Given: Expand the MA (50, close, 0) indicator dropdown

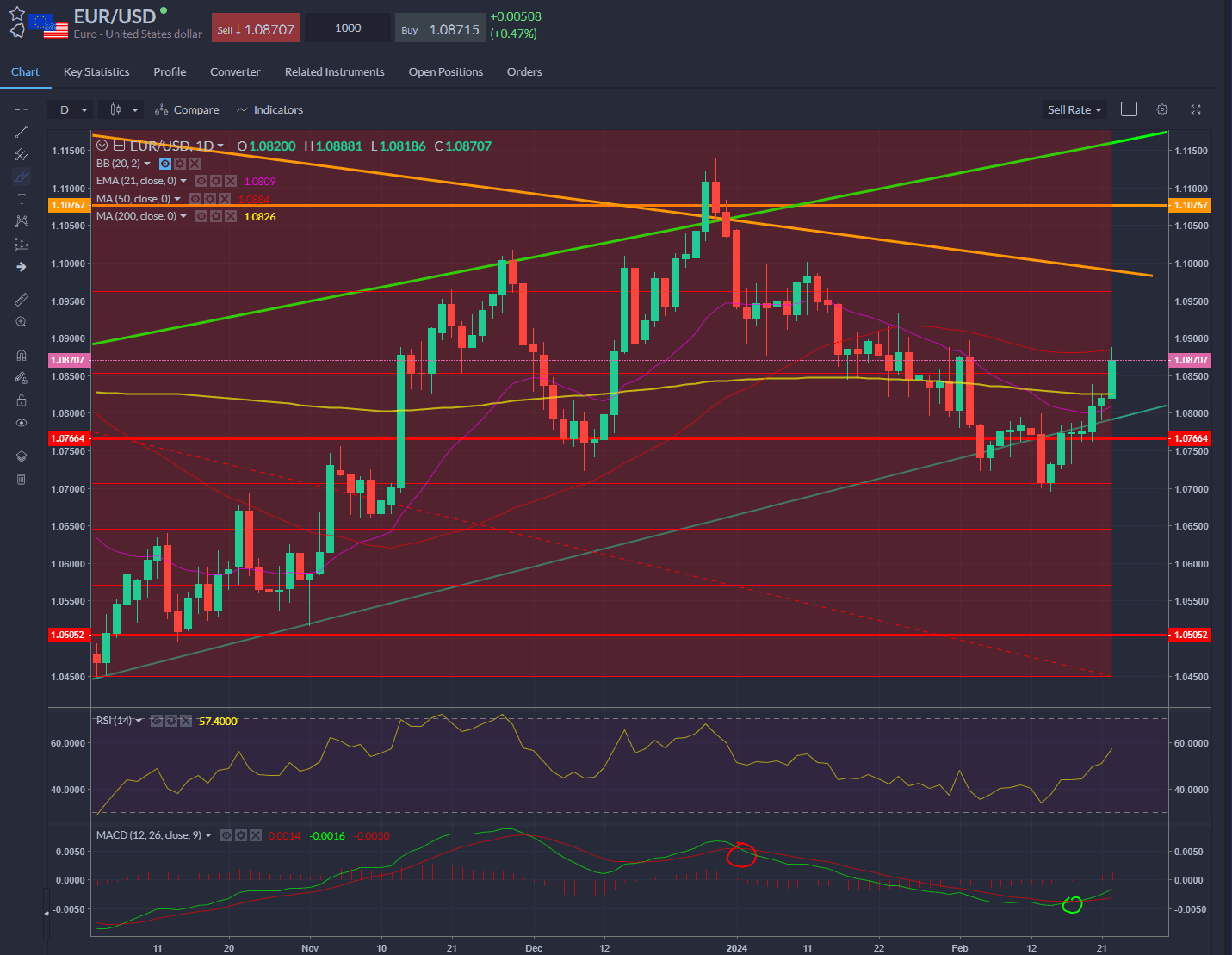Looking at the screenshot, I should 178,198.
